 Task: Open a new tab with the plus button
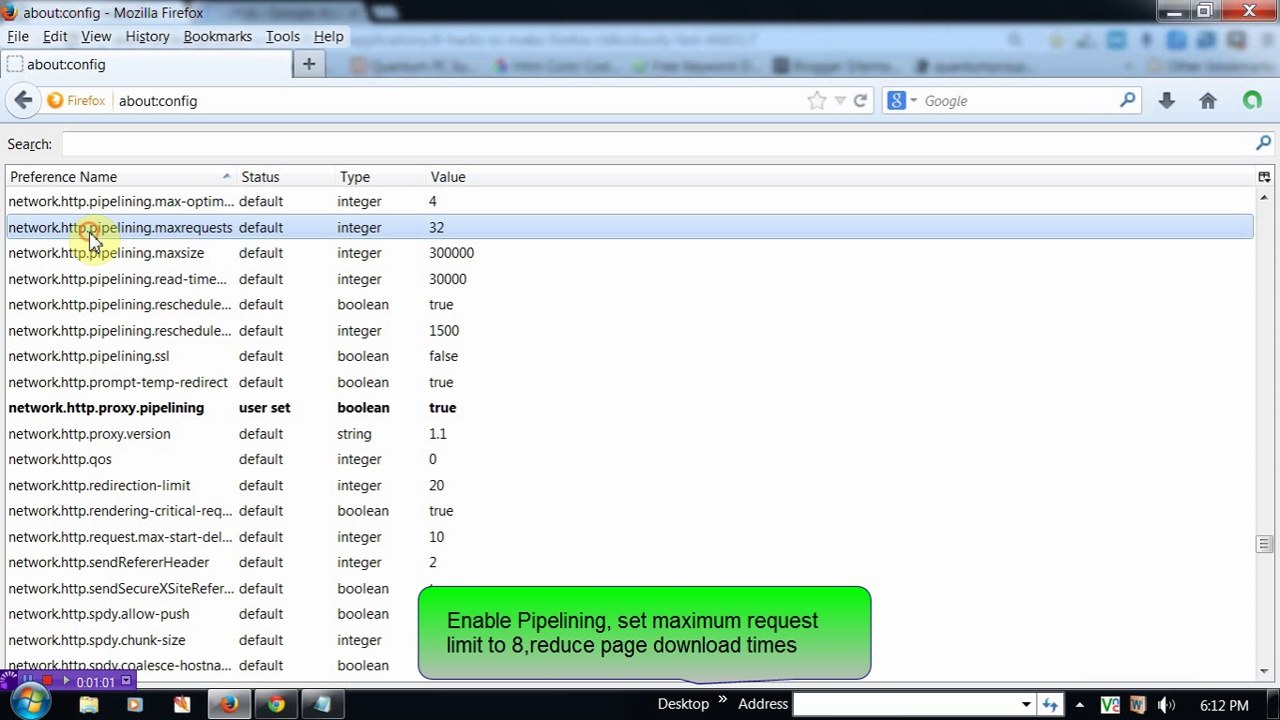coord(309,64)
